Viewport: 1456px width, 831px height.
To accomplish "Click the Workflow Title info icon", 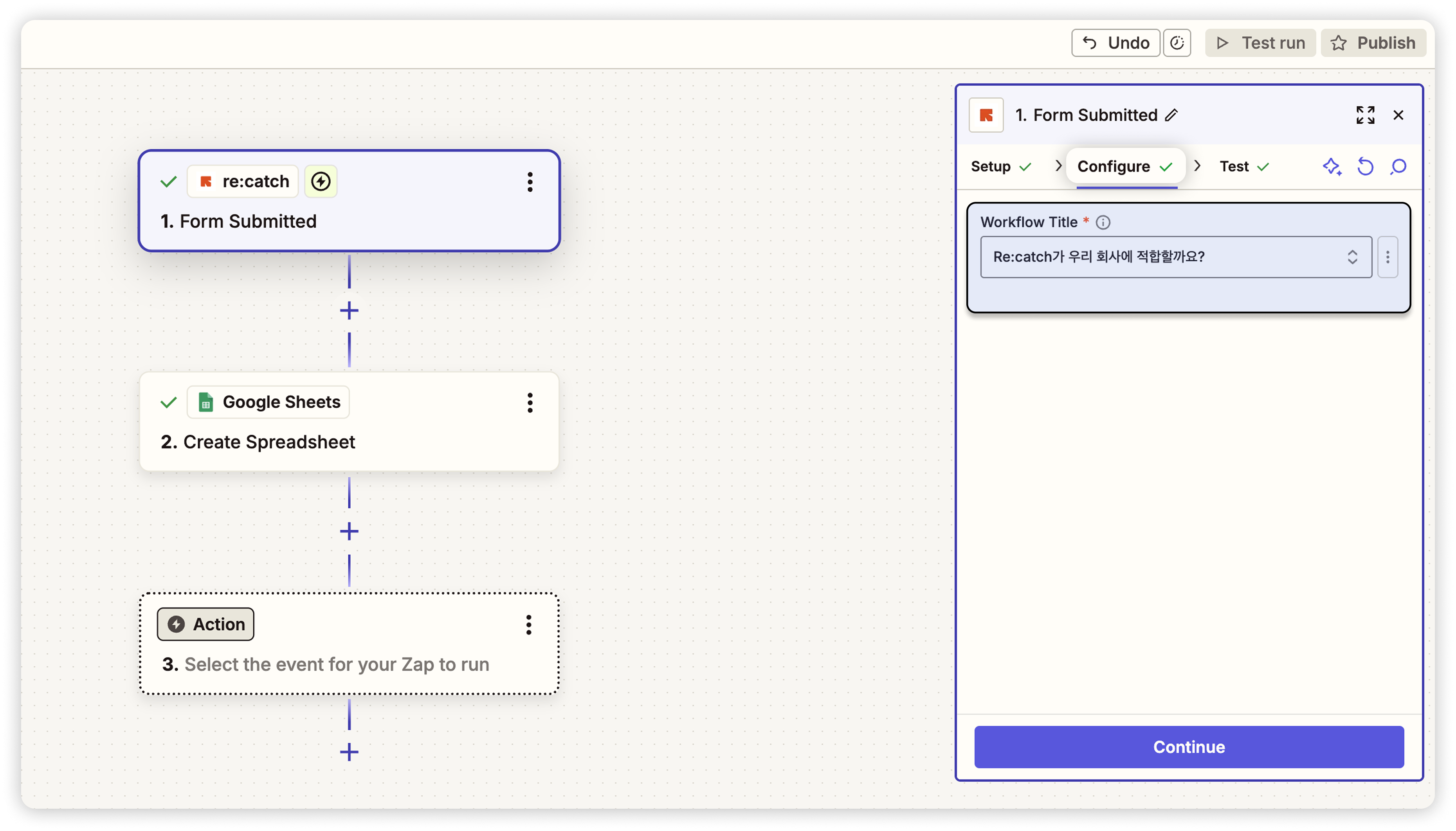I will pos(1103,222).
